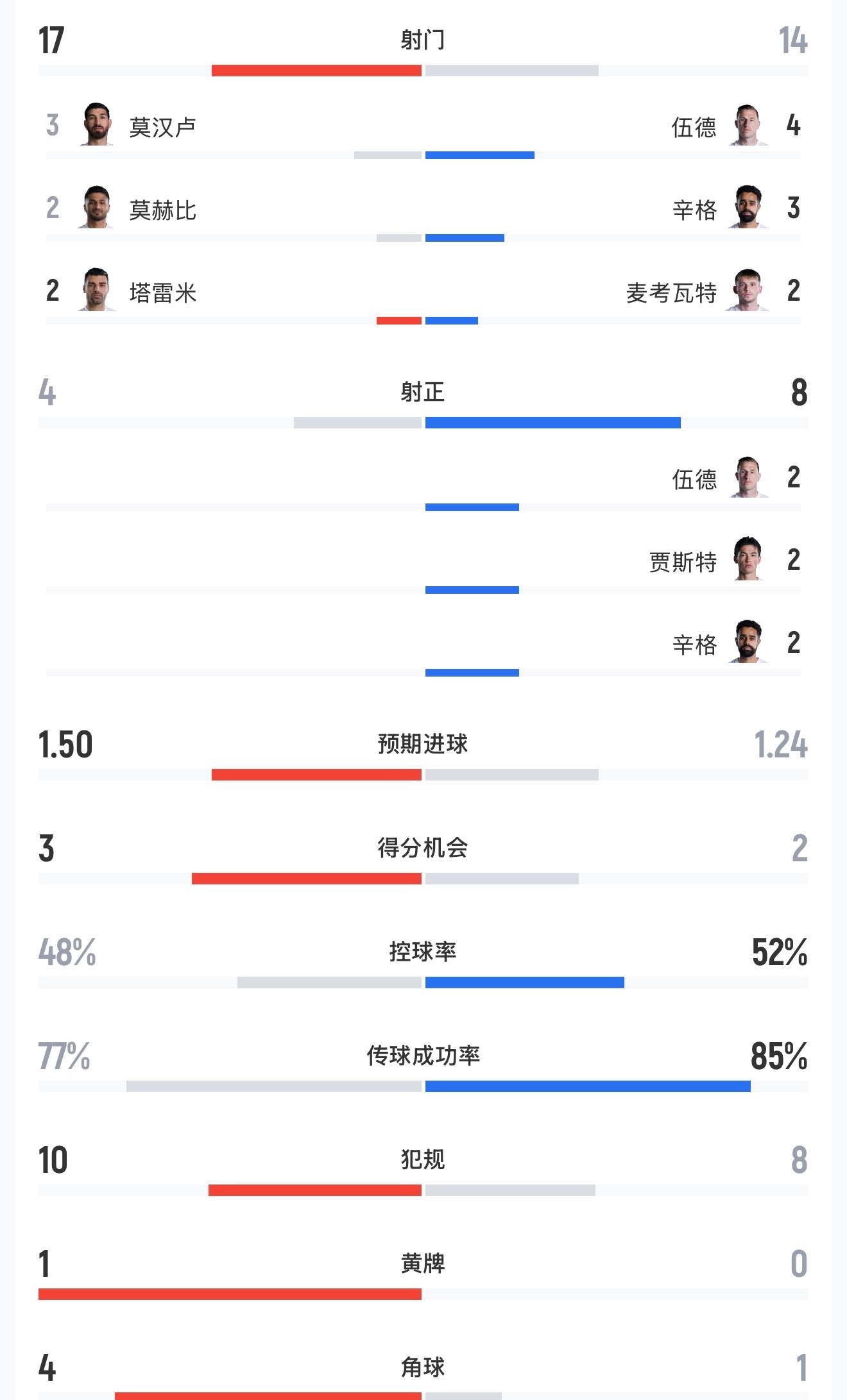
Task: Open the 预期进球 stat row
Action: point(423,752)
